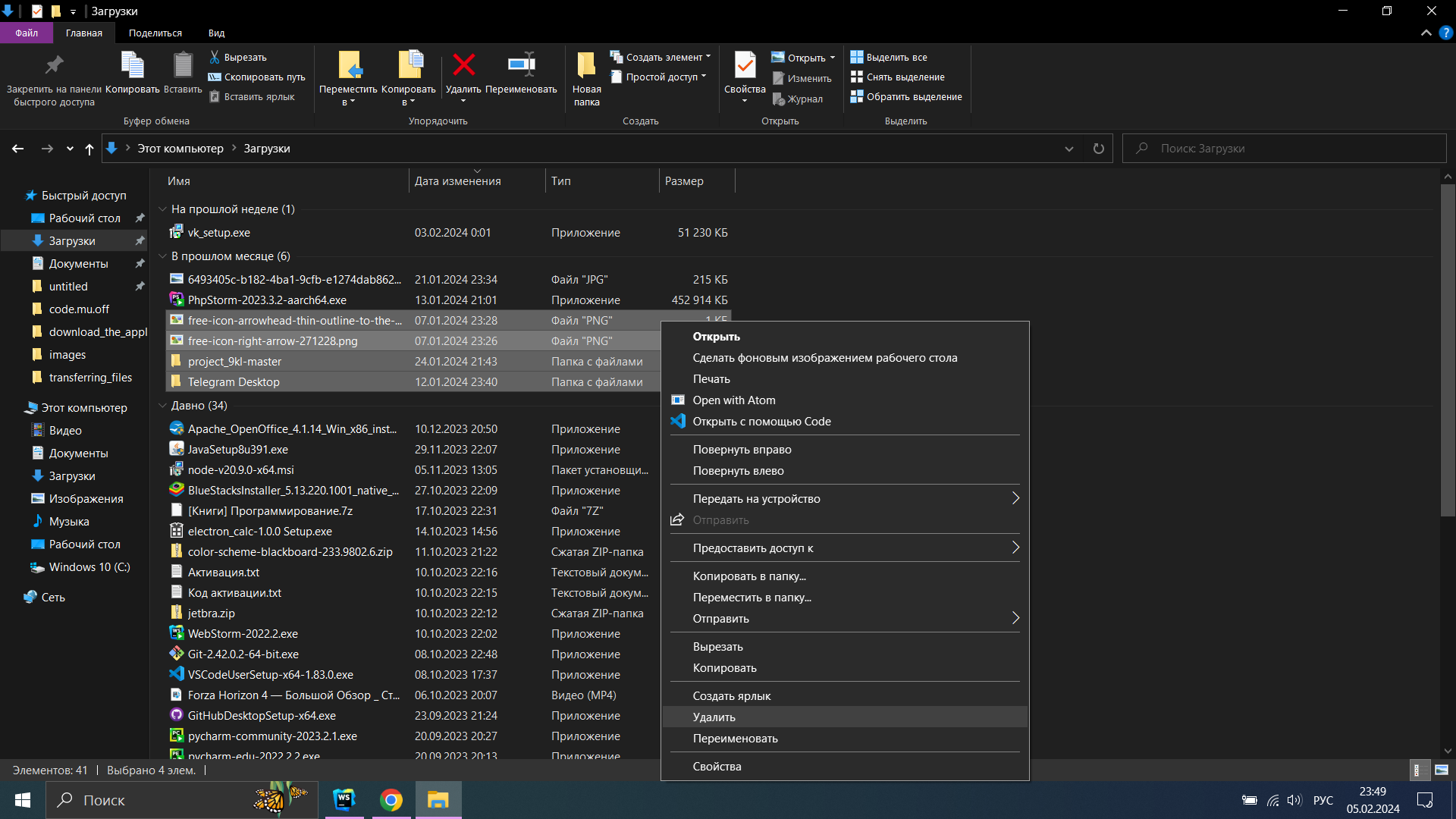Viewport: 1456px width, 819px height.
Task: Open the Easy access dropdown
Action: [704, 77]
